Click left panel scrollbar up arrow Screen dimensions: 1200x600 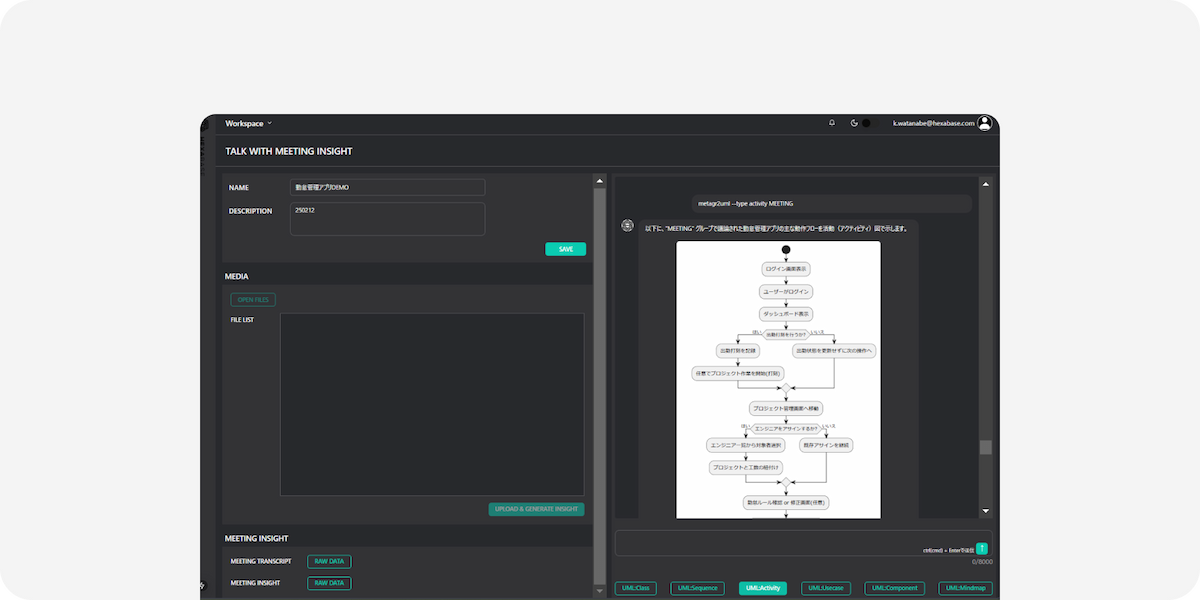(x=600, y=182)
